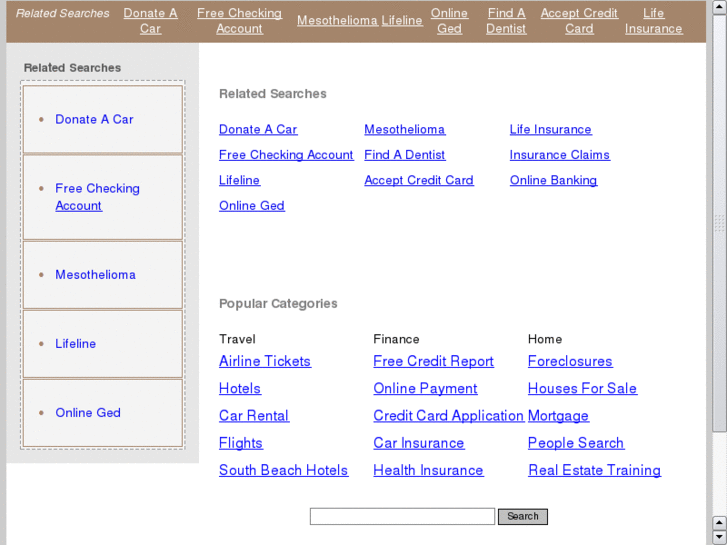Click Donate A Car in center Related Searches
727x545 pixels.
pyautogui.click(x=258, y=129)
